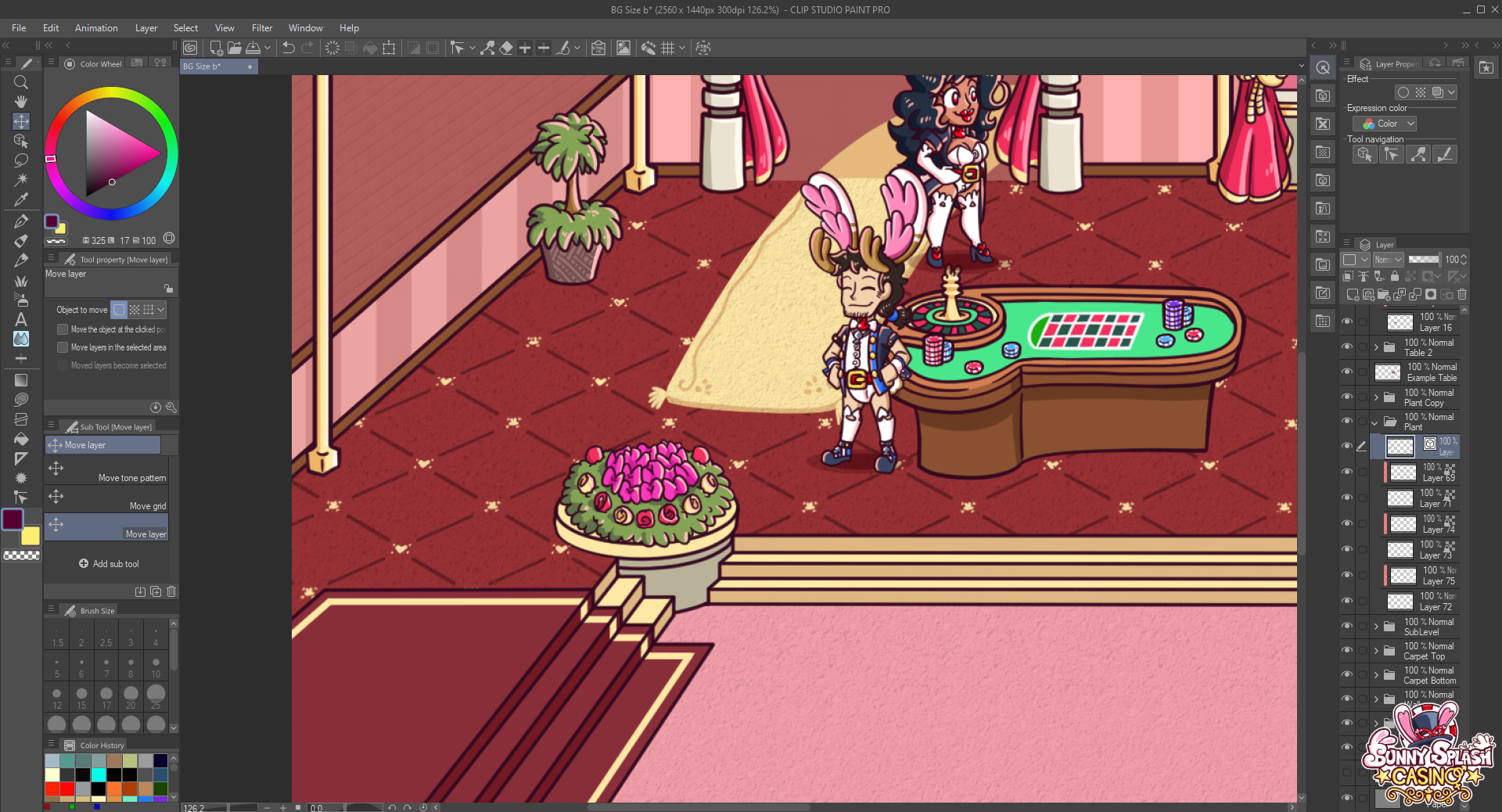Select brush size 10 preset
The height and width of the screenshot is (812, 1502).
156,666
